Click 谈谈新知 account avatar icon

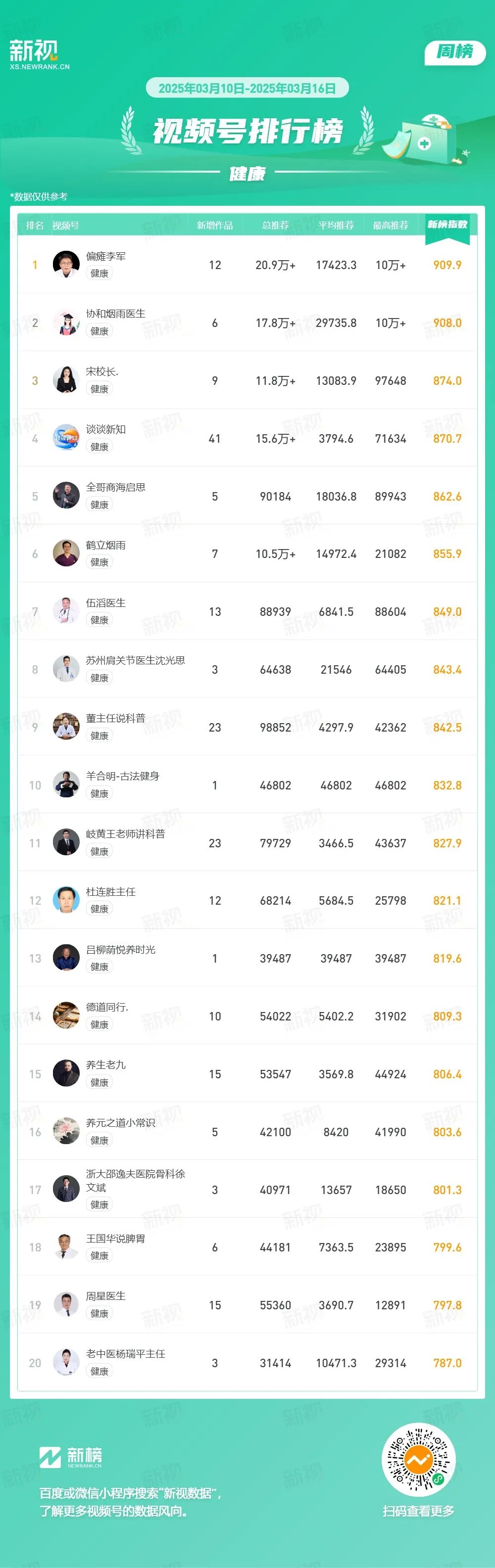(x=66, y=438)
